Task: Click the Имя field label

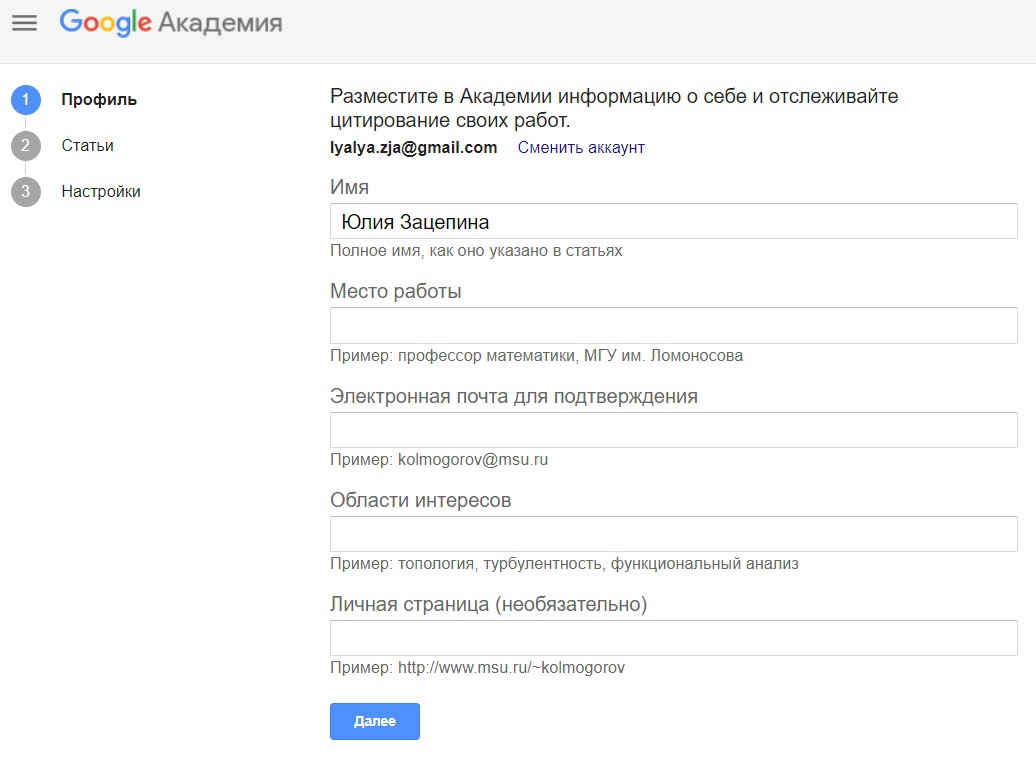Action: click(x=350, y=187)
